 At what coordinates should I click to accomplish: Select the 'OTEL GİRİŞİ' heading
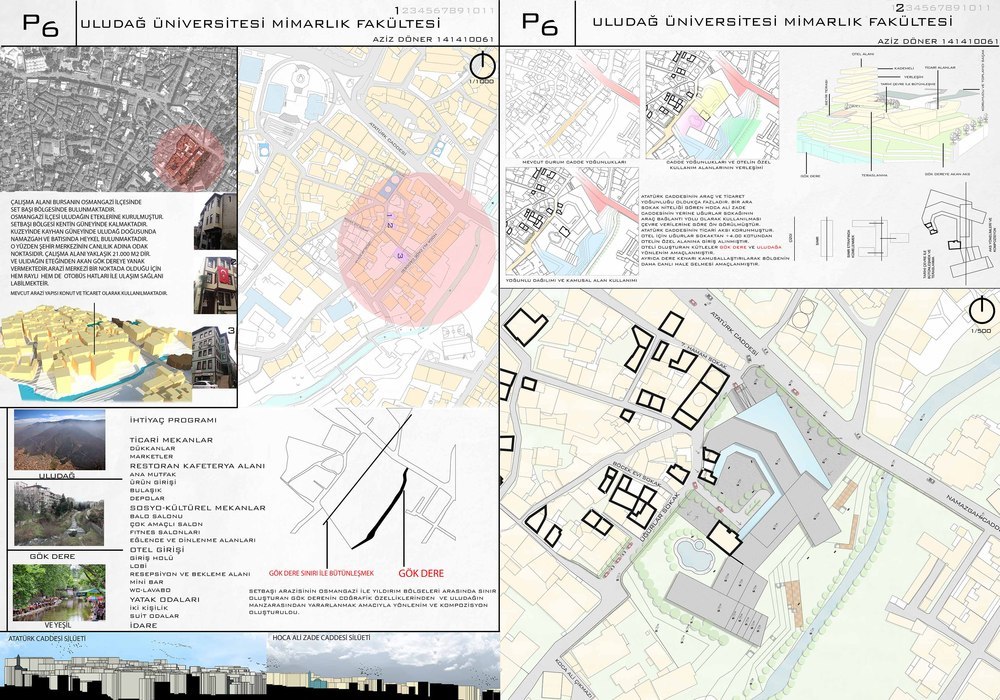157,550
